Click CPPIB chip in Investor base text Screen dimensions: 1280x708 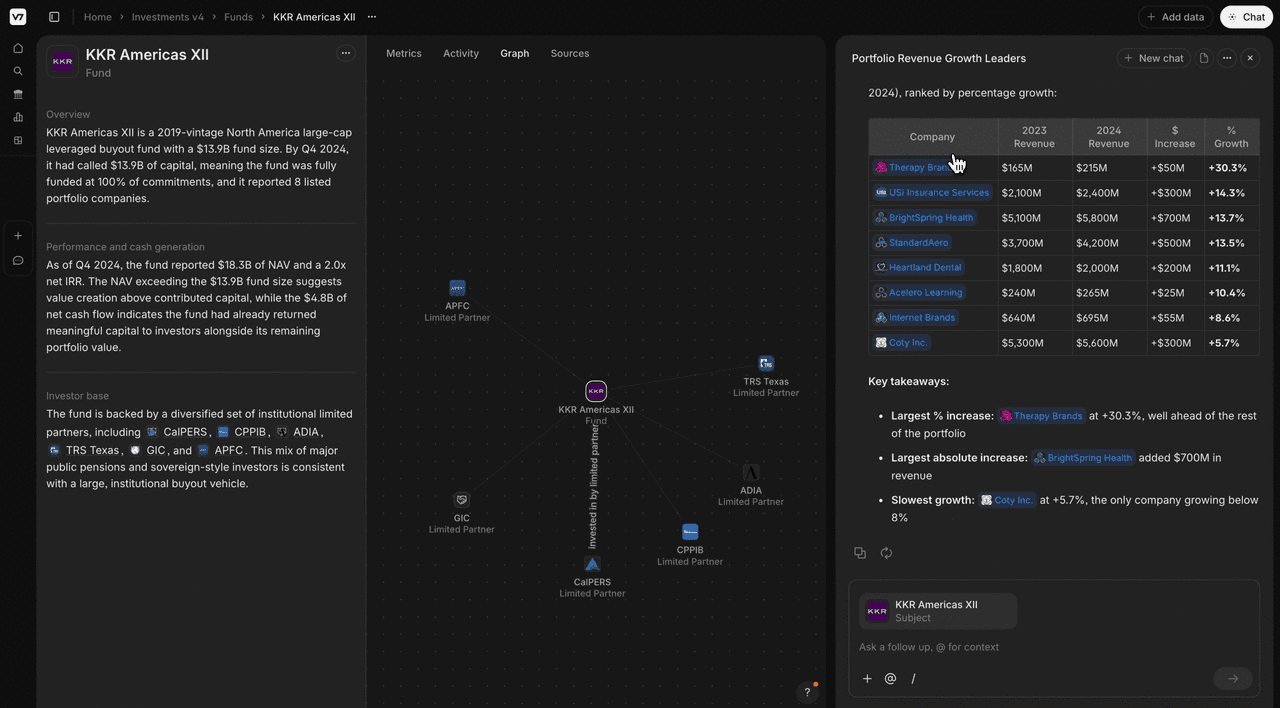tap(241, 432)
